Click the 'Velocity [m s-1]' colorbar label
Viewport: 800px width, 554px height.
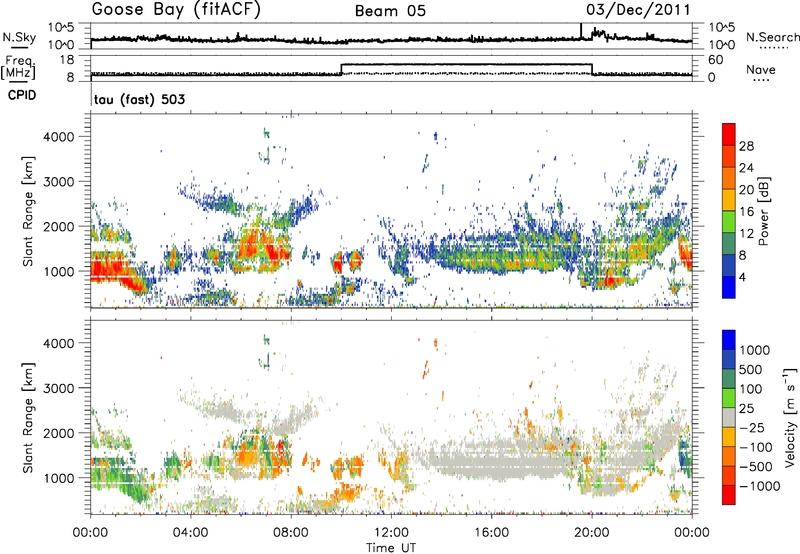click(x=790, y=416)
